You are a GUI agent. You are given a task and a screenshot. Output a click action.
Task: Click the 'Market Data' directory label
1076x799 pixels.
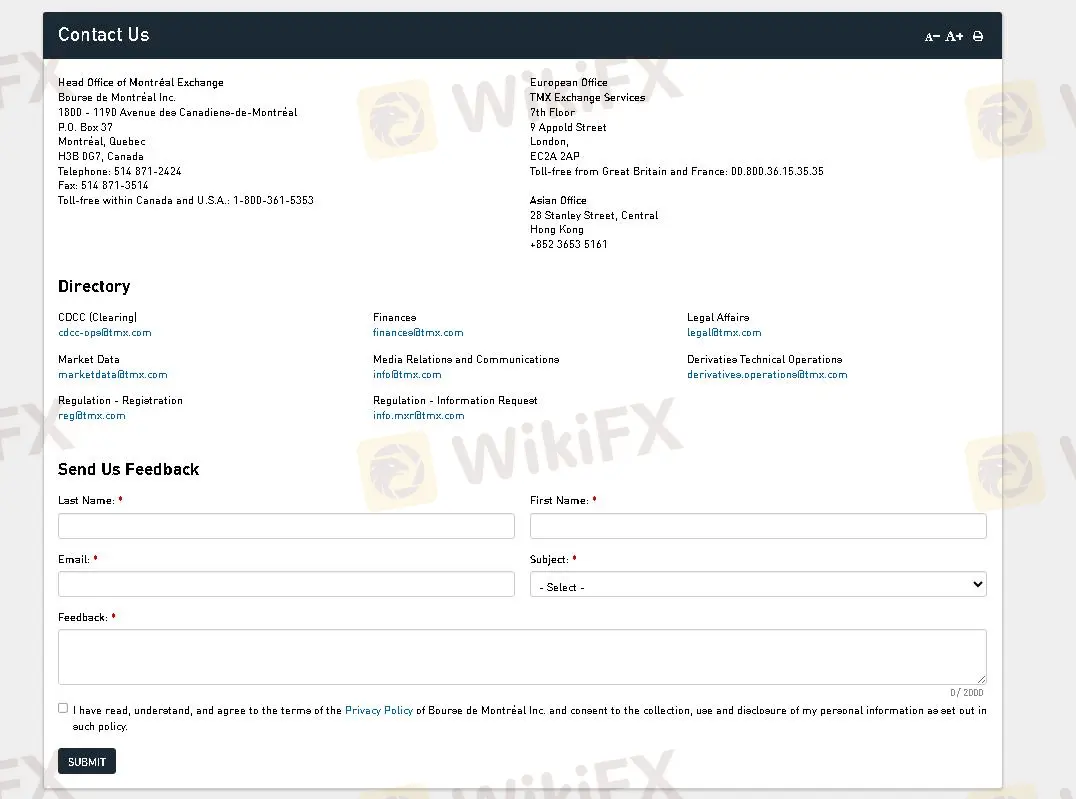(x=89, y=360)
